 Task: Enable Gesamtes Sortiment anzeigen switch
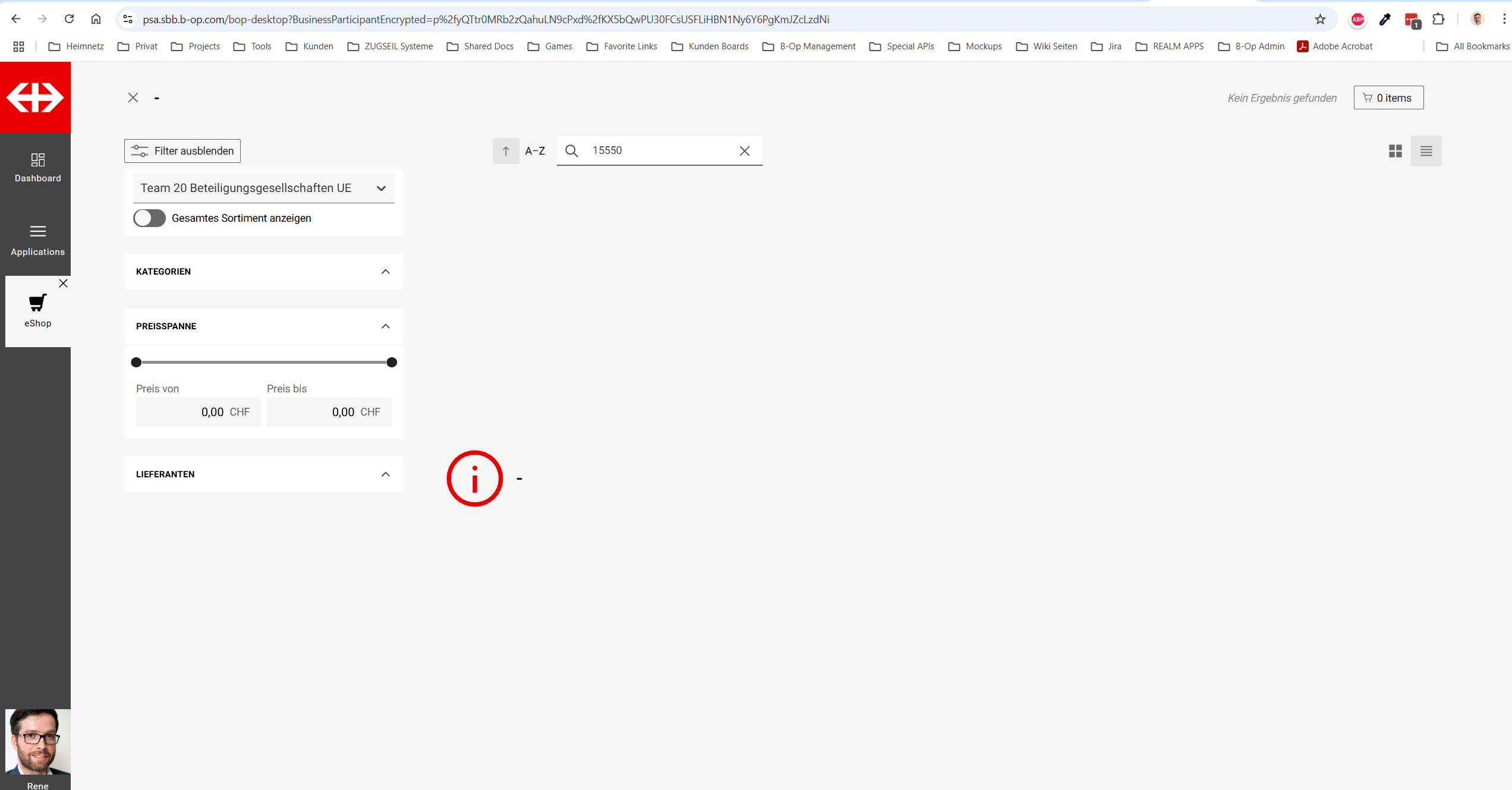(149, 218)
